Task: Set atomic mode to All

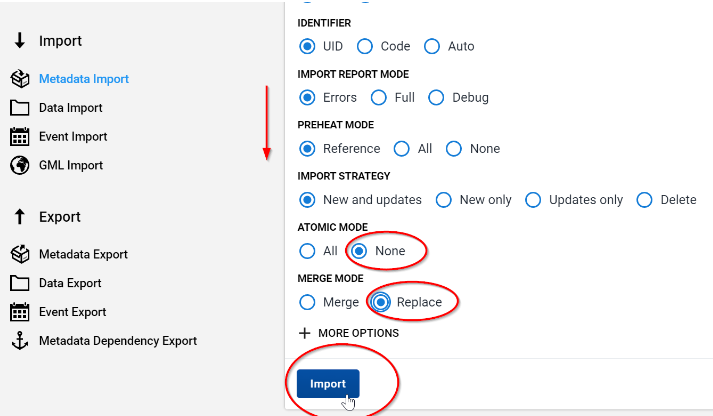Action: pyautogui.click(x=307, y=251)
